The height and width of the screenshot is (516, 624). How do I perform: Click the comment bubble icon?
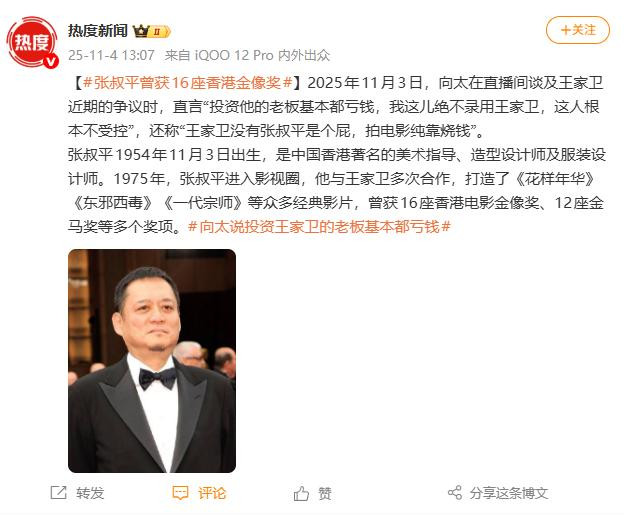pyautogui.click(x=180, y=493)
